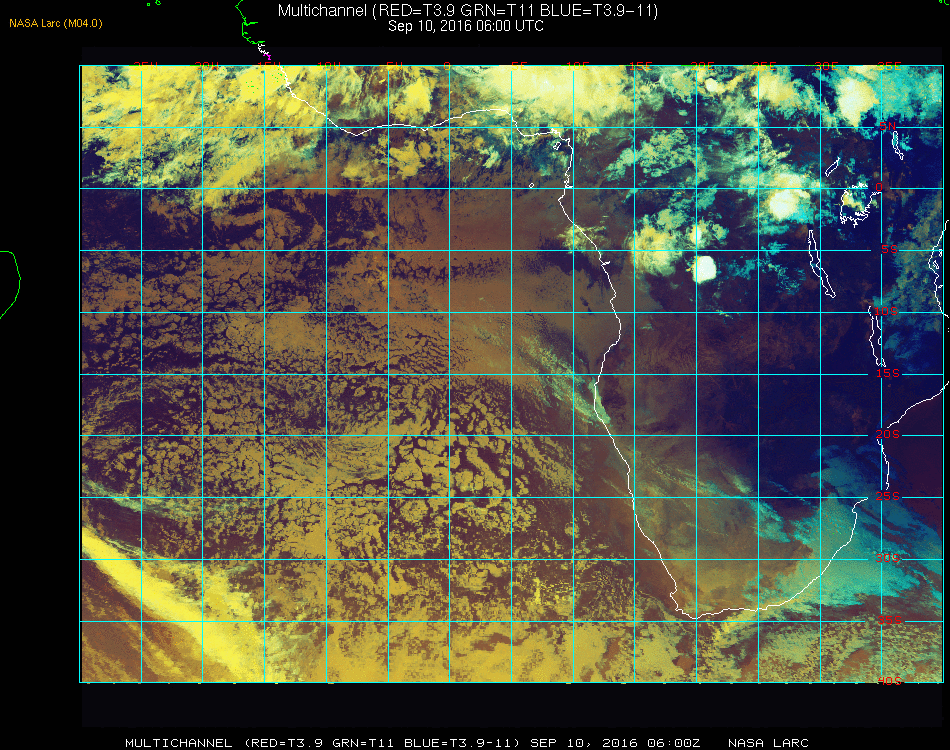Click the Sep 10, 2016 06:00 UTC timestamp
The width and height of the screenshot is (950, 750).
pos(466,26)
